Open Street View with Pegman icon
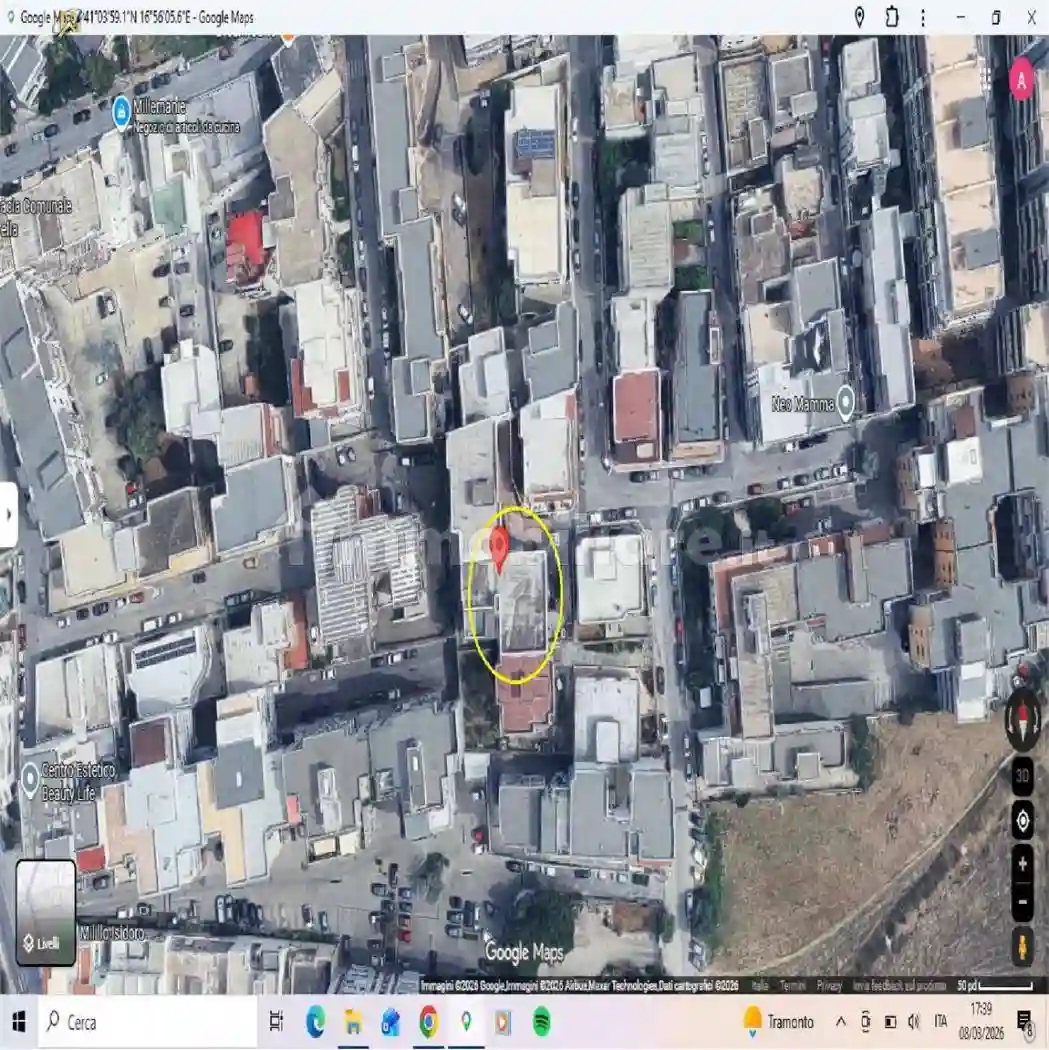 point(1022,946)
